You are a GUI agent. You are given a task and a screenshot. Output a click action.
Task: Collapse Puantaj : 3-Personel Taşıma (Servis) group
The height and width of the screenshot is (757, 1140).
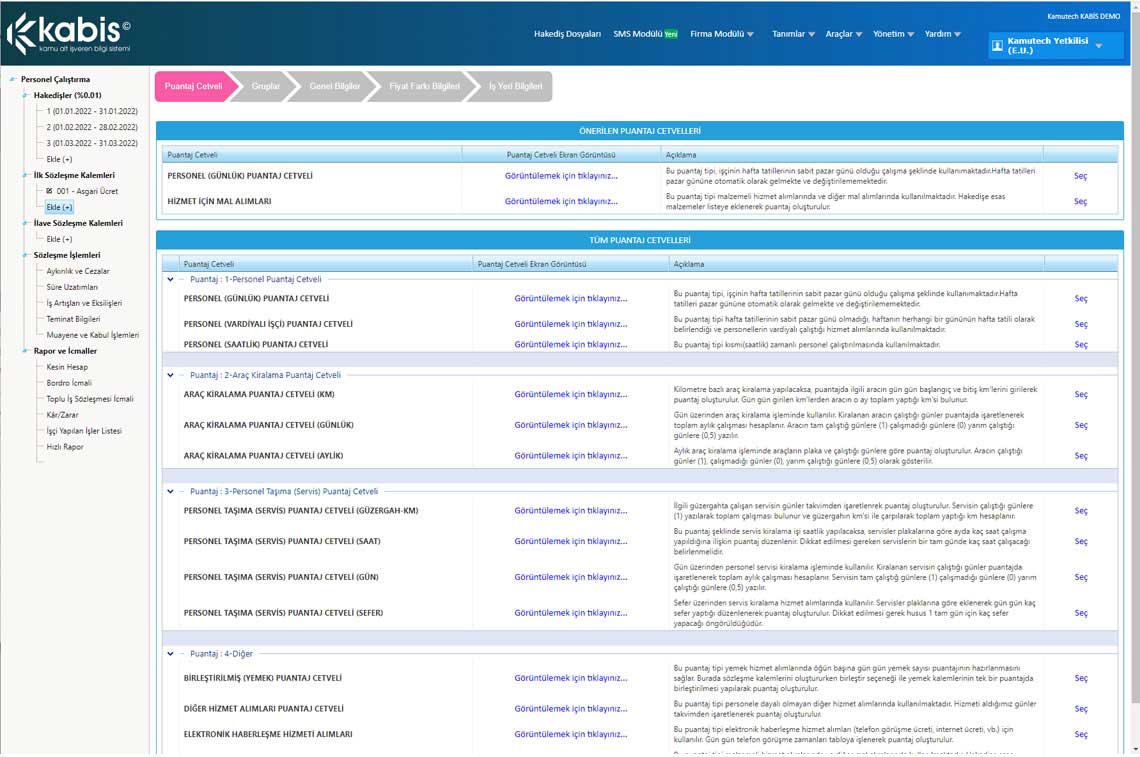pyautogui.click(x=171, y=492)
